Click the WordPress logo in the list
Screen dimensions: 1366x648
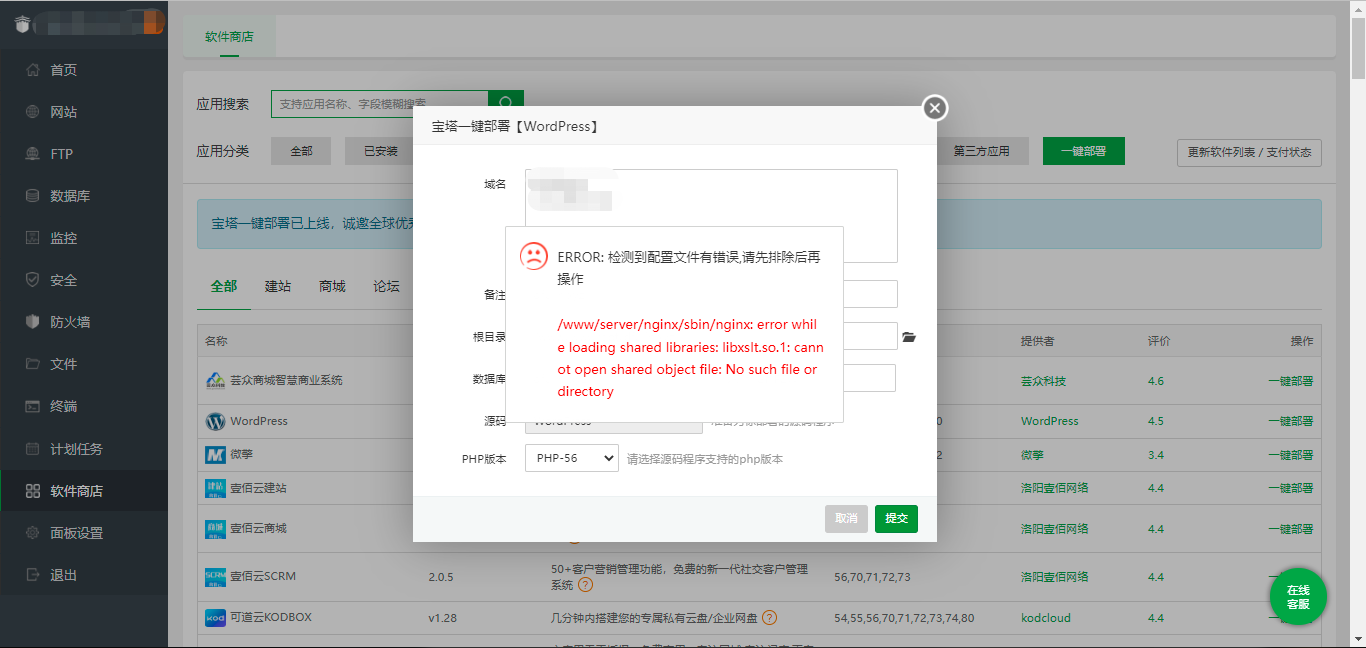coord(215,422)
